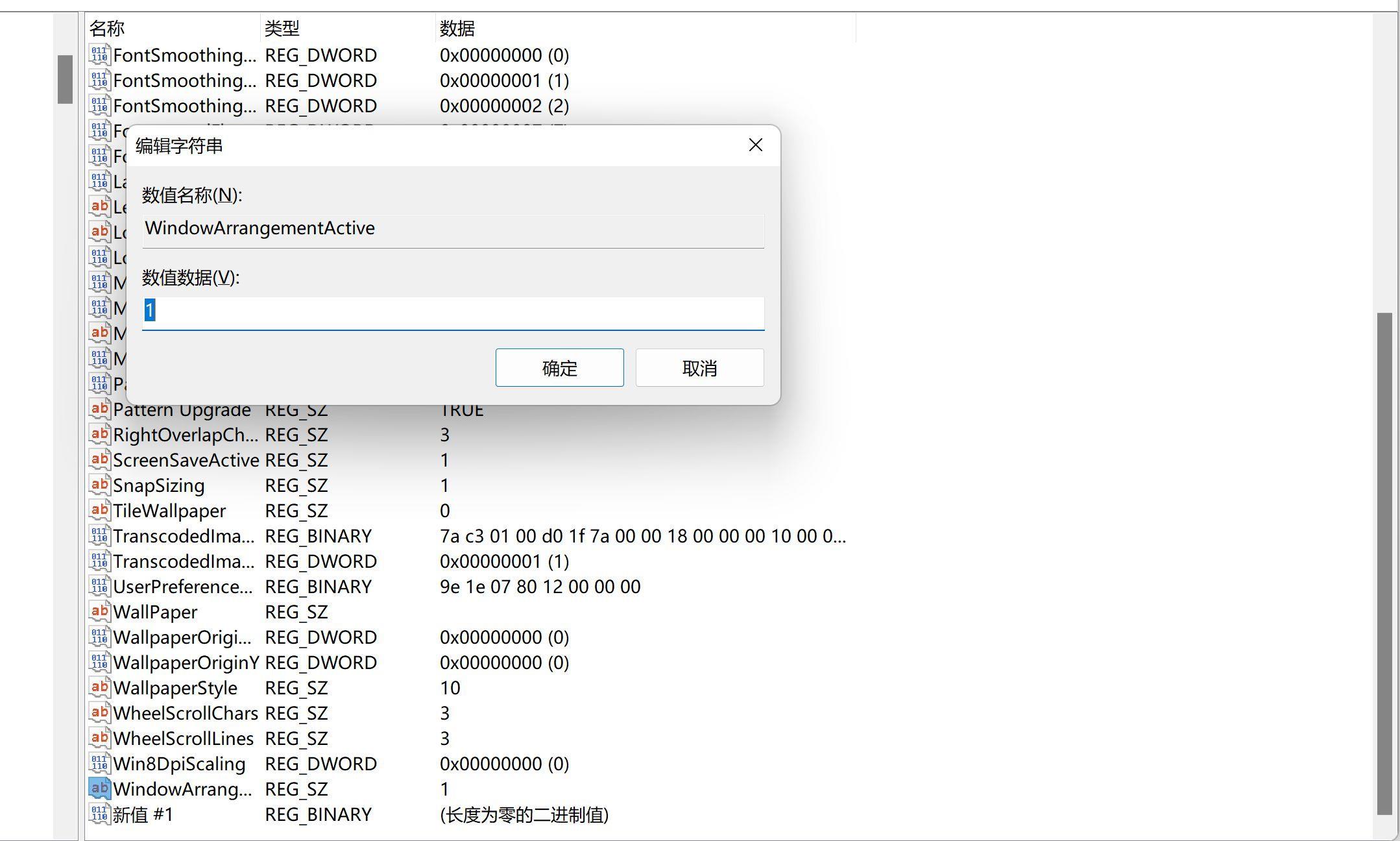Select the WheelScrollLines value name
Screen dimensions: 1400x841
(184, 738)
